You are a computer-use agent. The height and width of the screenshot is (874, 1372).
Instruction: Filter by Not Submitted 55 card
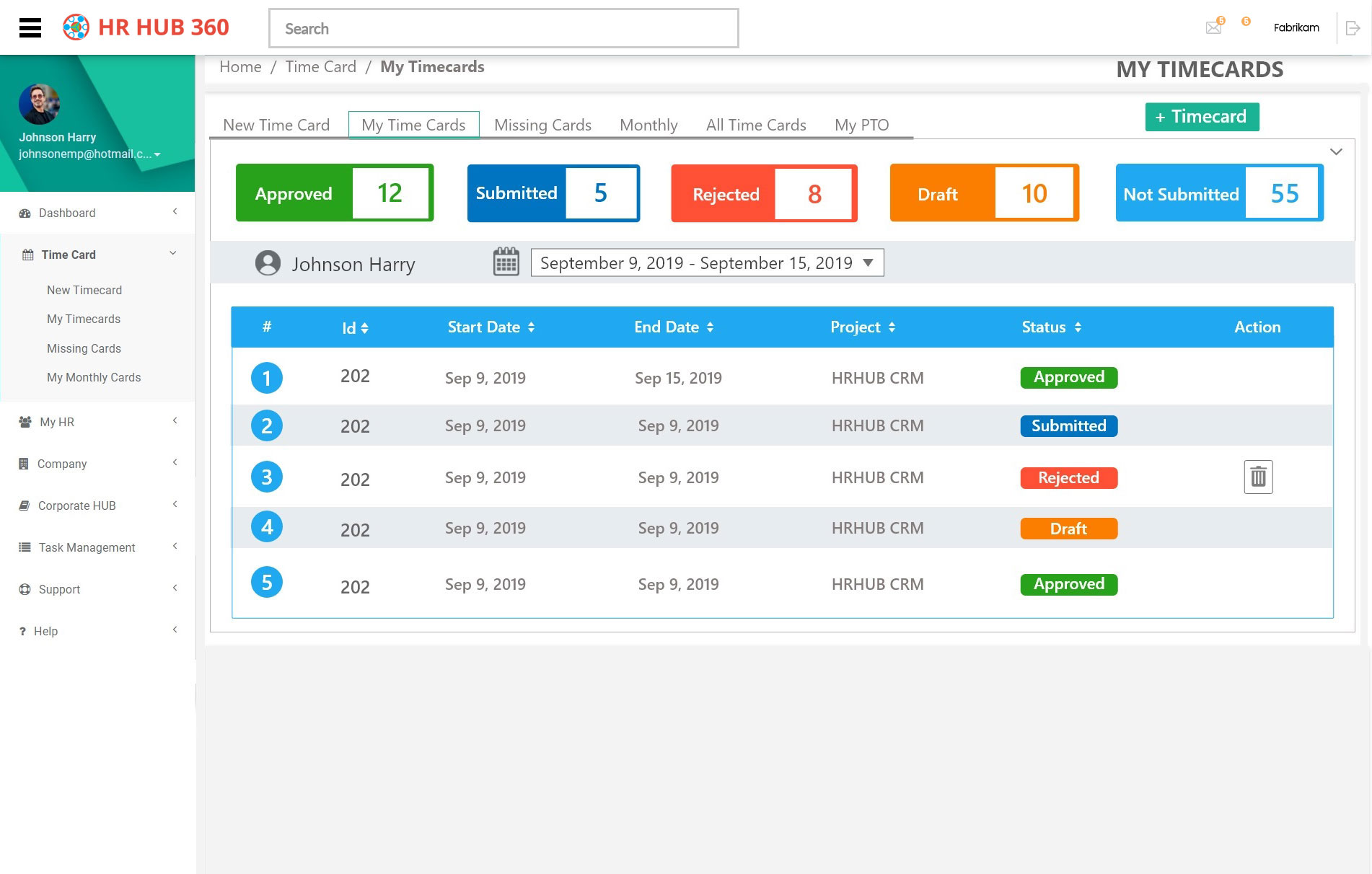click(1219, 193)
